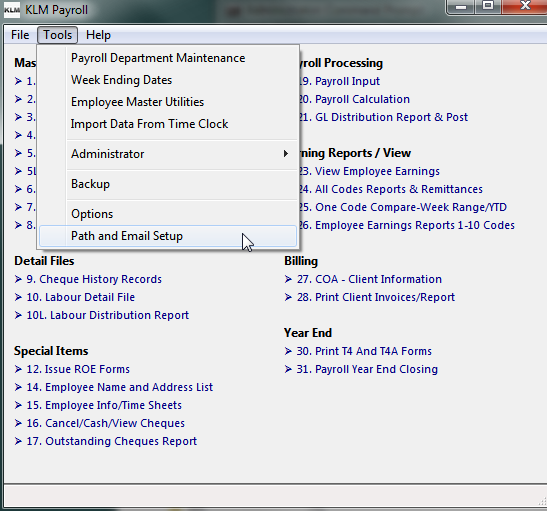Open 27. COA - Client Information

(x=369, y=279)
